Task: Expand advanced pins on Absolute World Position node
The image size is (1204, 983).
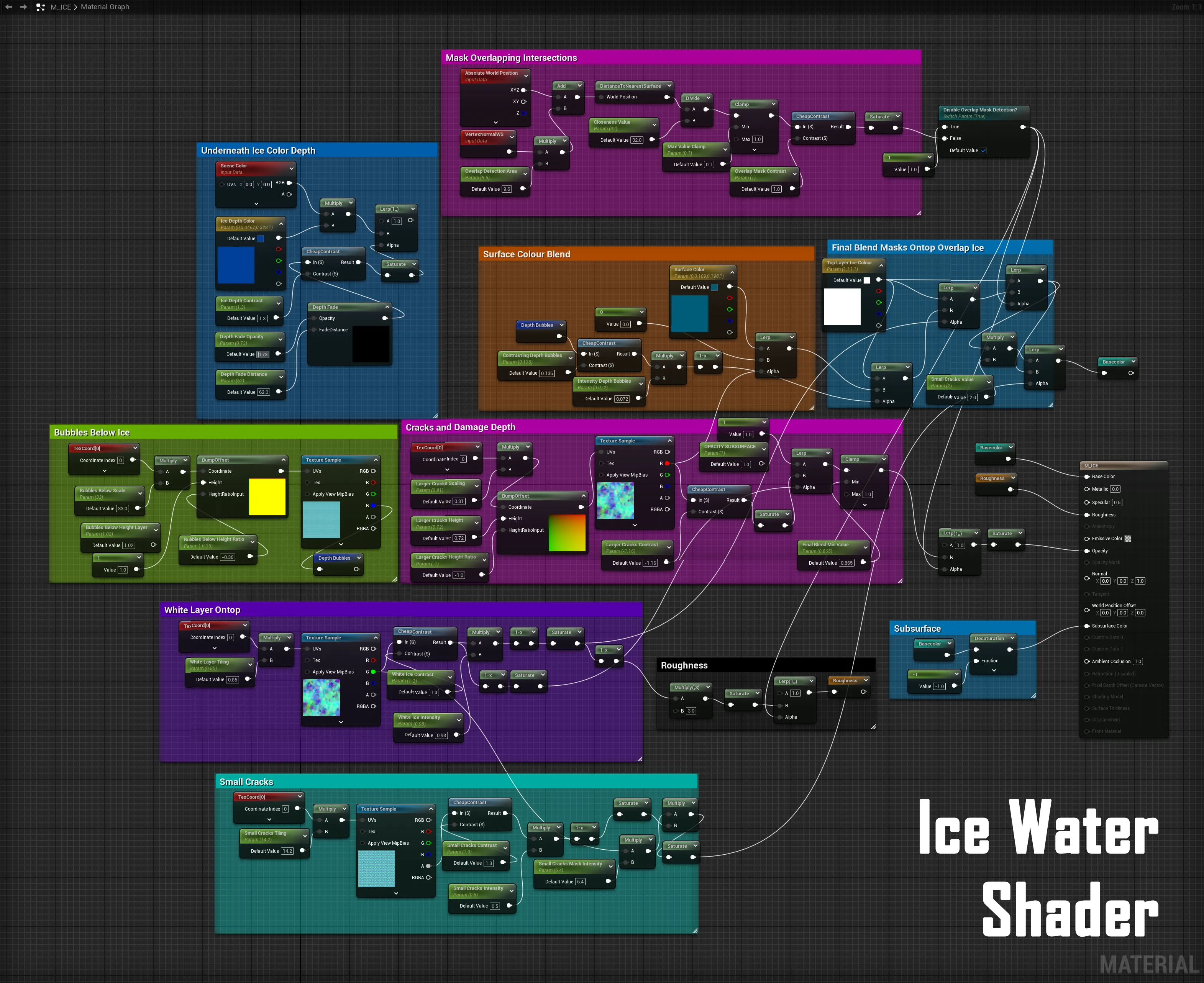Action: 495,122
